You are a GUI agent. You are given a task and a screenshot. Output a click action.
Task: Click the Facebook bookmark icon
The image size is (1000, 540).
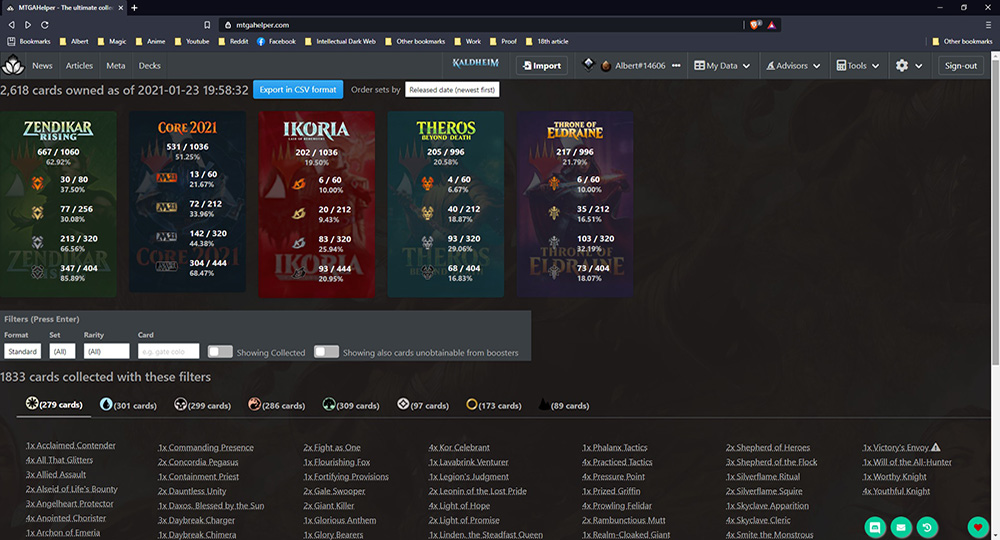(261, 41)
